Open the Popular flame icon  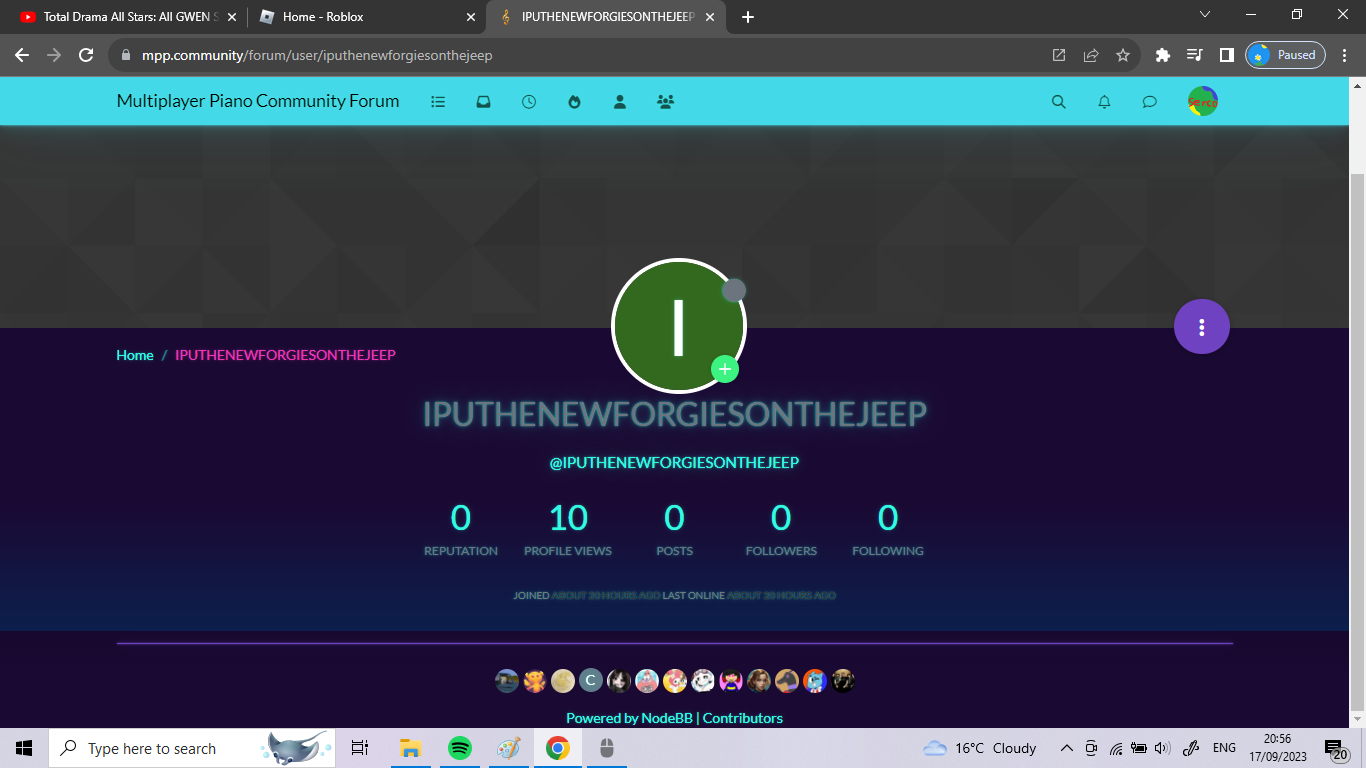(x=574, y=101)
